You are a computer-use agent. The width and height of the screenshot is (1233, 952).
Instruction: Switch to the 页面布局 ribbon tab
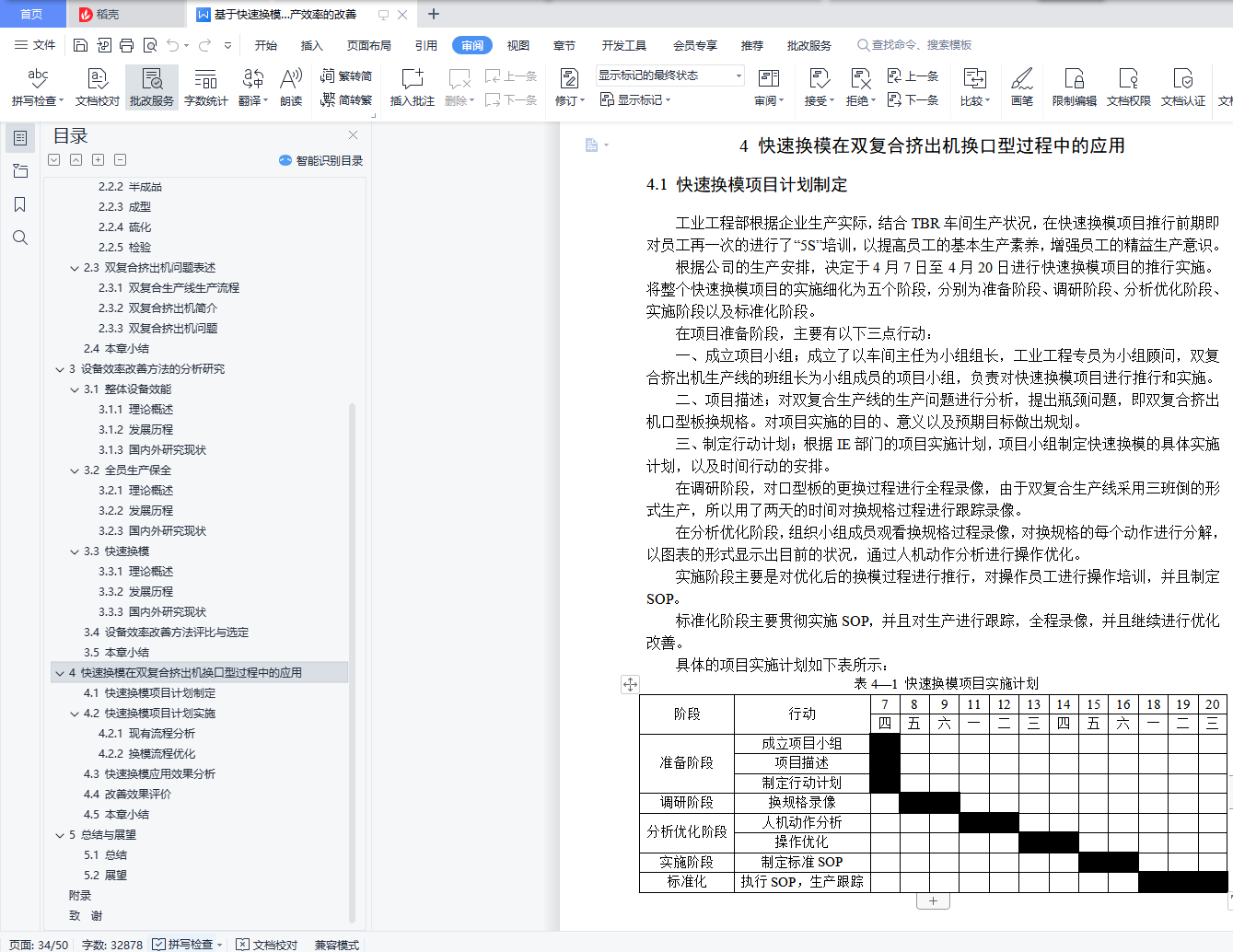point(368,45)
